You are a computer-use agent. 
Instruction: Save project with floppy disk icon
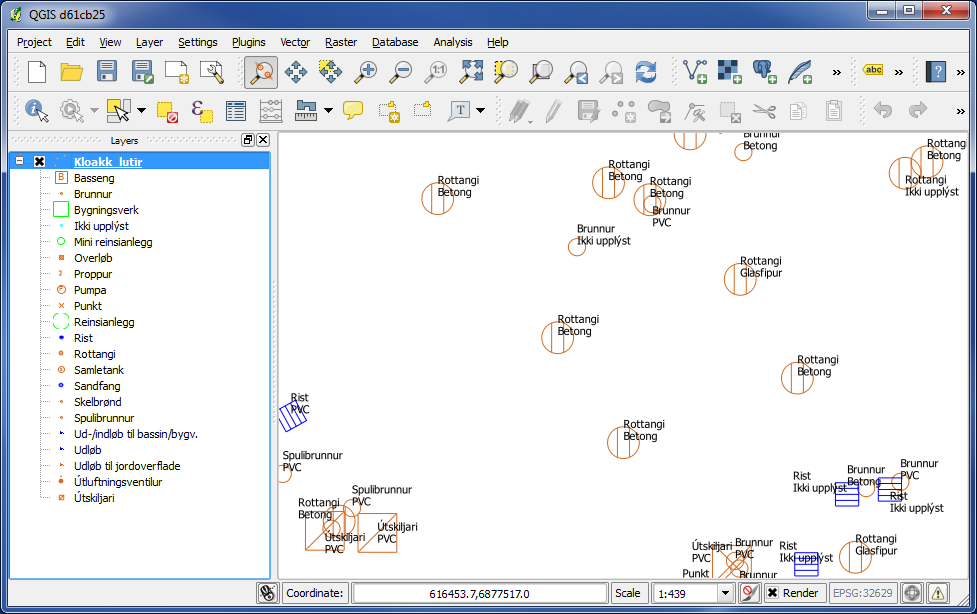click(107, 72)
